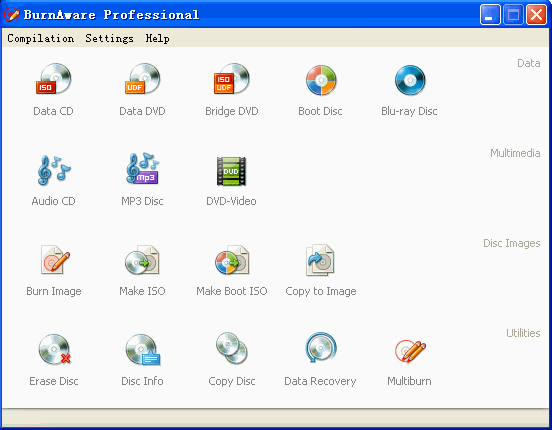Image resolution: width=552 pixels, height=430 pixels.
Task: Click the "Multimedia" section heading
Action: pyautogui.click(x=515, y=153)
